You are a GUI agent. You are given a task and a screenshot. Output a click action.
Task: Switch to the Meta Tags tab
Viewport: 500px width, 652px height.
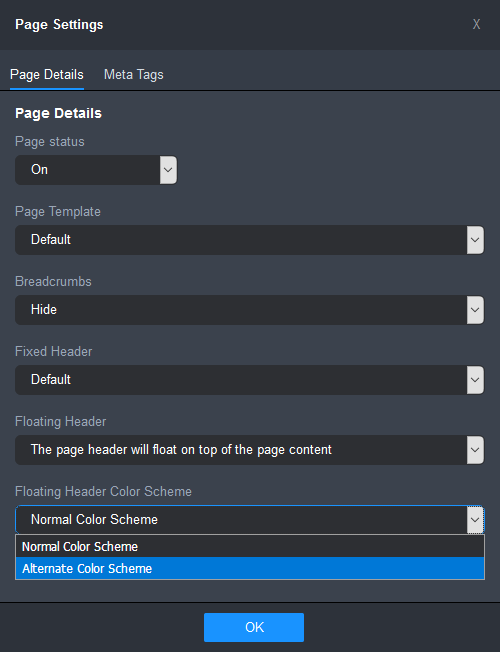(x=134, y=75)
